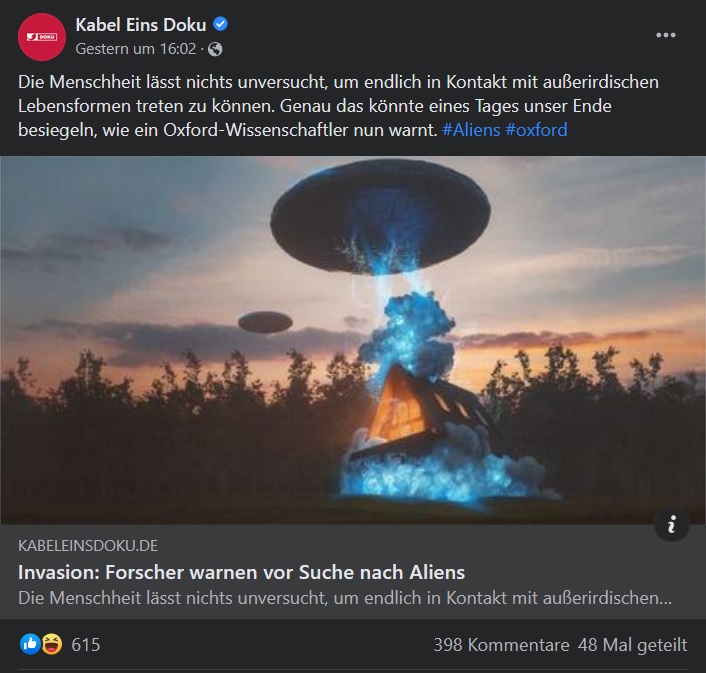View the 48 Mal geteilt shares
Image resolution: width=706 pixels, height=673 pixels.
click(632, 645)
